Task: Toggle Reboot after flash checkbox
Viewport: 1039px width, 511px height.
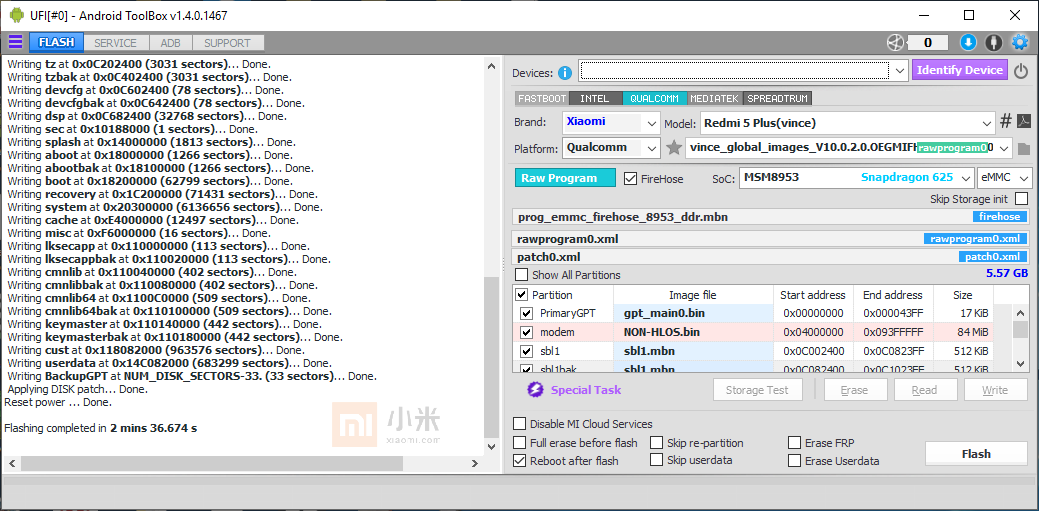Action: click(x=520, y=461)
